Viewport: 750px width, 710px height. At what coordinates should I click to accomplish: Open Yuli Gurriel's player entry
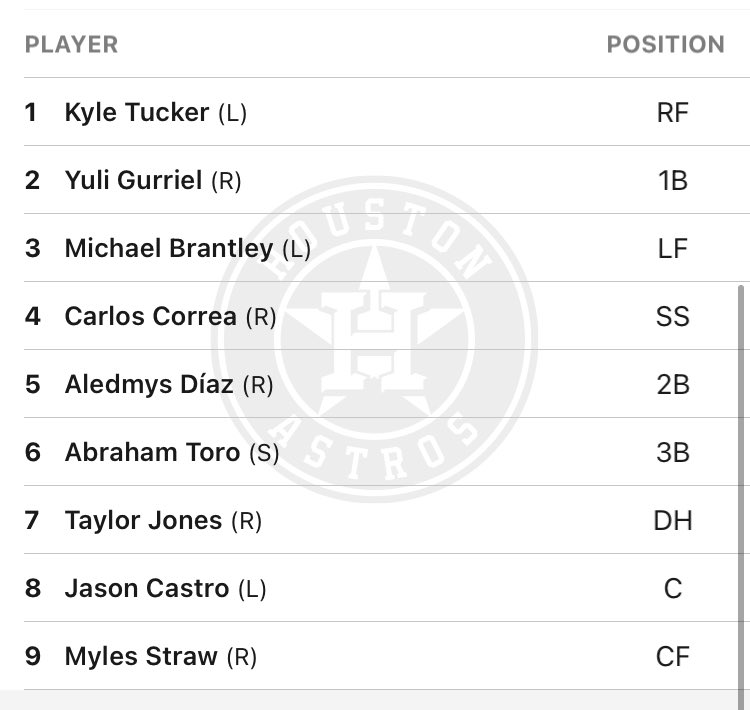point(133,180)
